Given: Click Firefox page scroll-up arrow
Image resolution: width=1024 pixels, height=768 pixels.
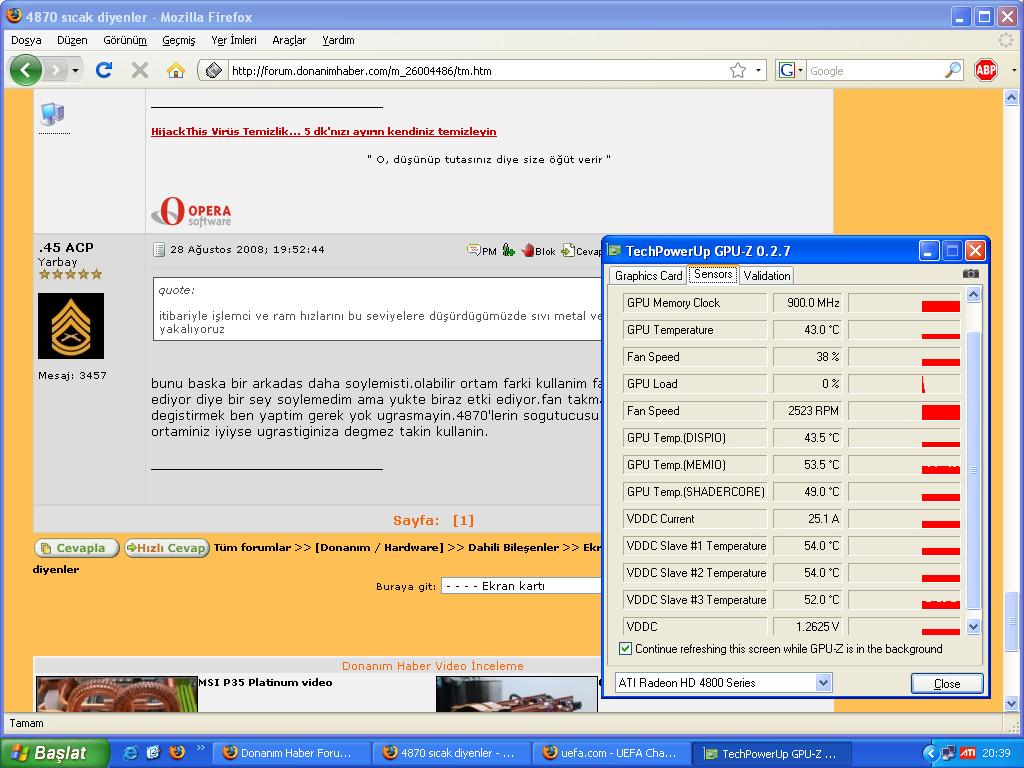Looking at the screenshot, I should (1011, 98).
